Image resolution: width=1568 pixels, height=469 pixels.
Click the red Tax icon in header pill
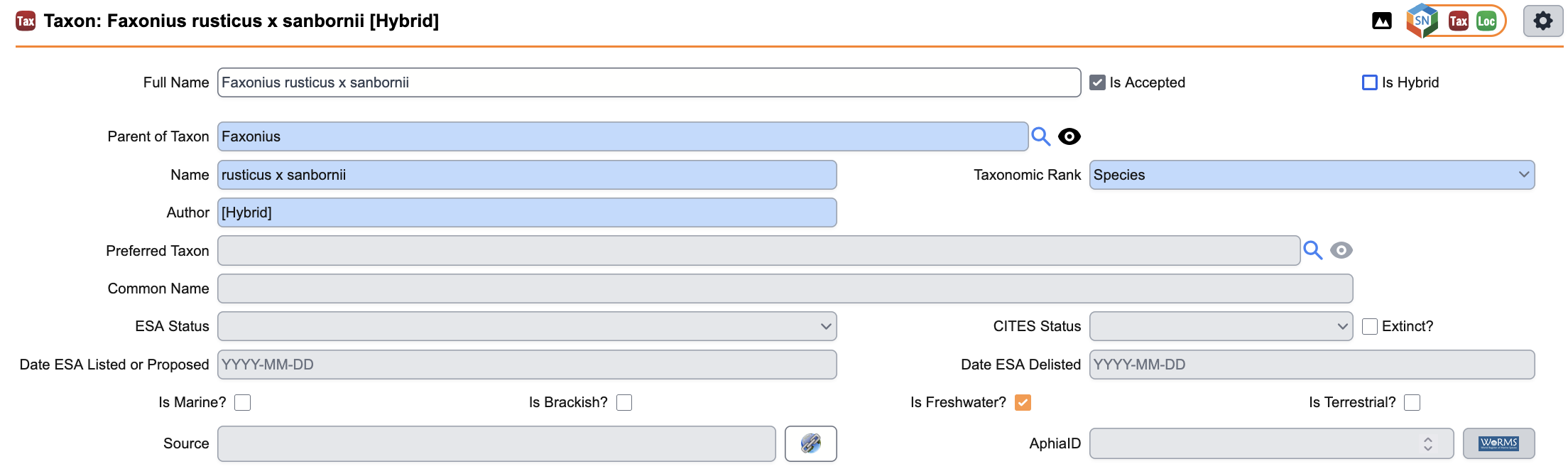1458,21
